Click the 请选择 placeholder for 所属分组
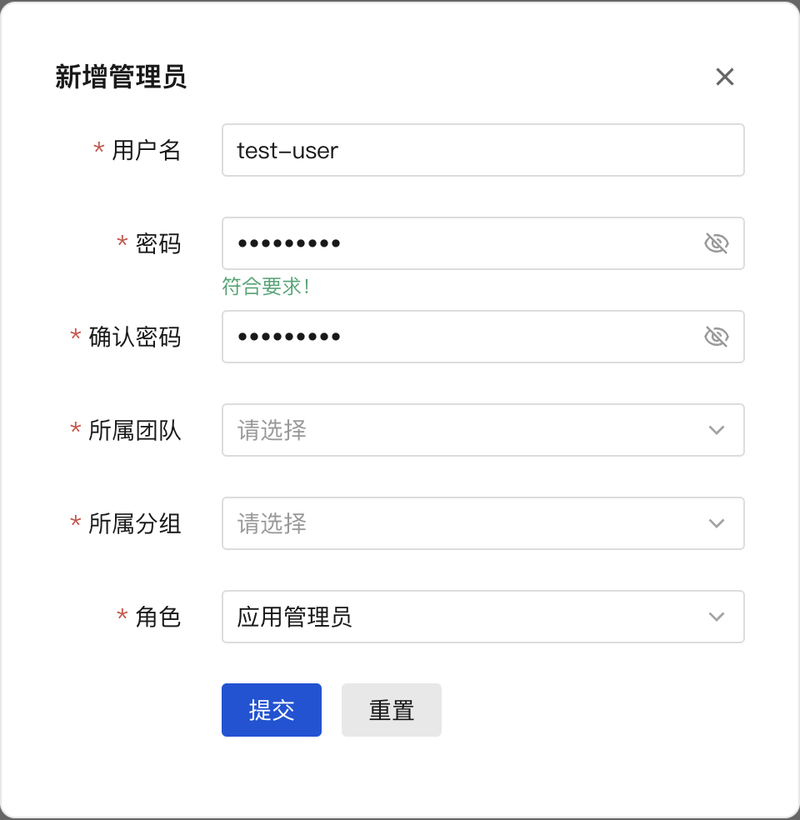Screen dimensions: 800x820 [272, 523]
